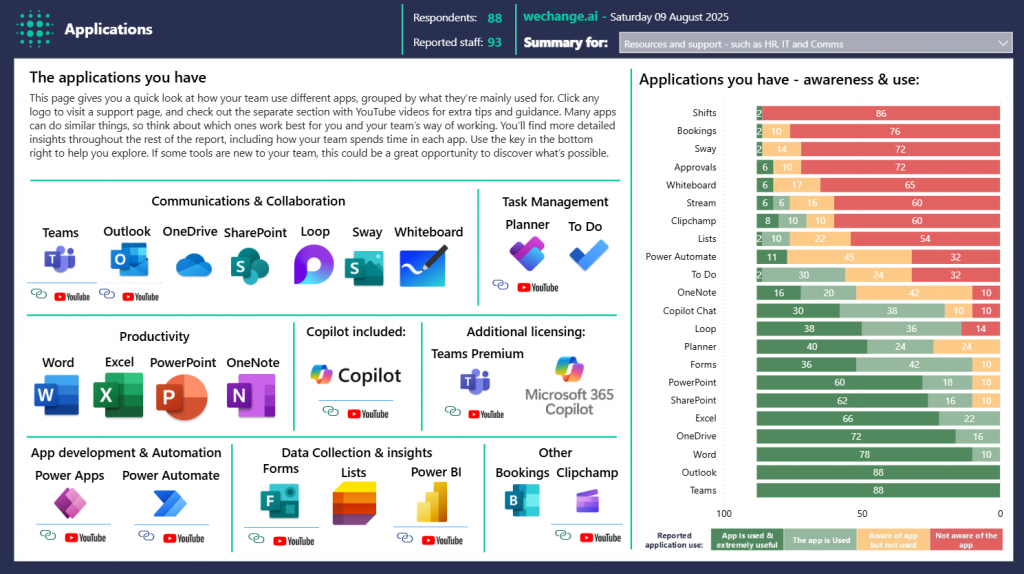Click the SharePoint logo
The image size is (1024, 574).
(x=244, y=266)
